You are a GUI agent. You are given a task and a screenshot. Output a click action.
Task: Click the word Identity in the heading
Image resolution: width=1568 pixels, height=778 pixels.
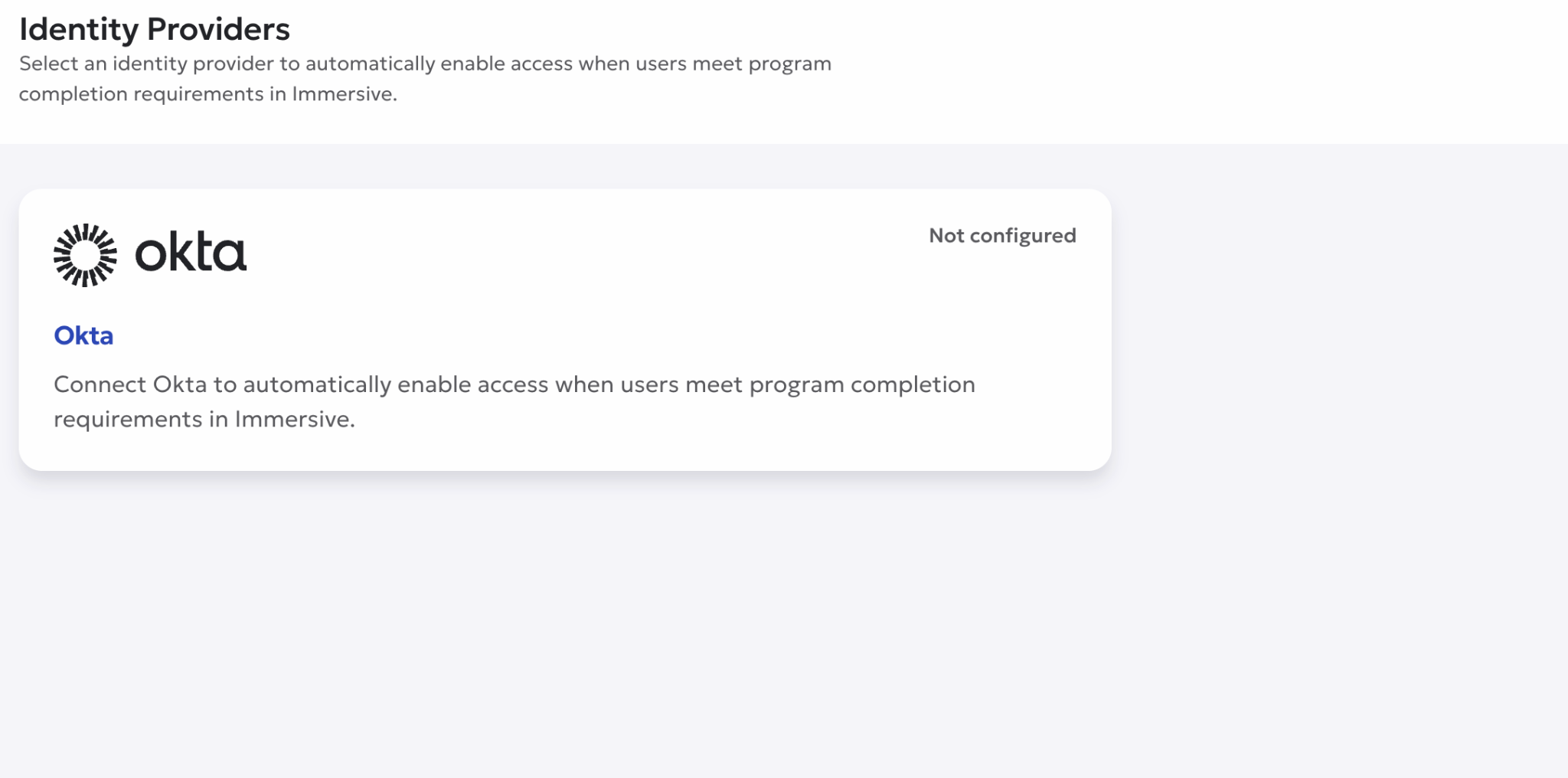tap(79, 30)
